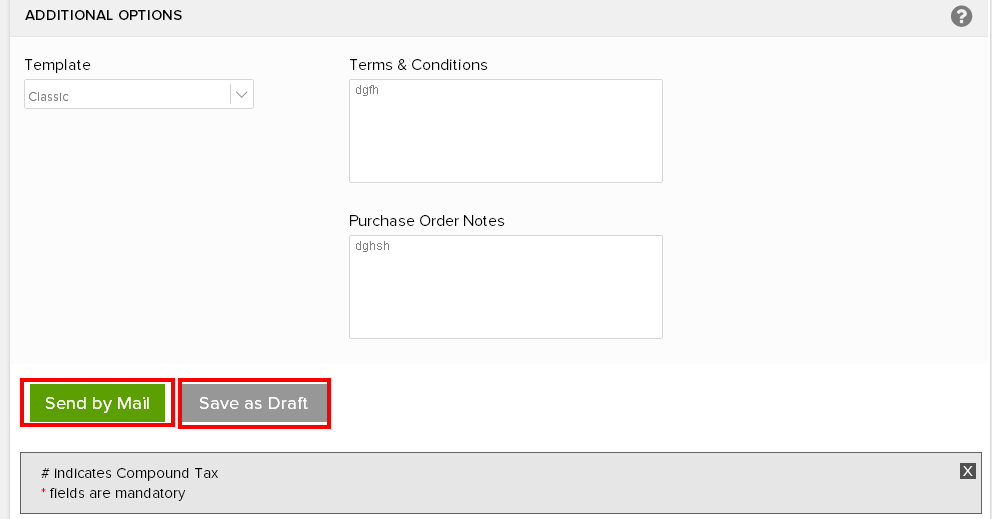Save the purchase order as draft
The height and width of the screenshot is (519, 992).
pyautogui.click(x=254, y=403)
